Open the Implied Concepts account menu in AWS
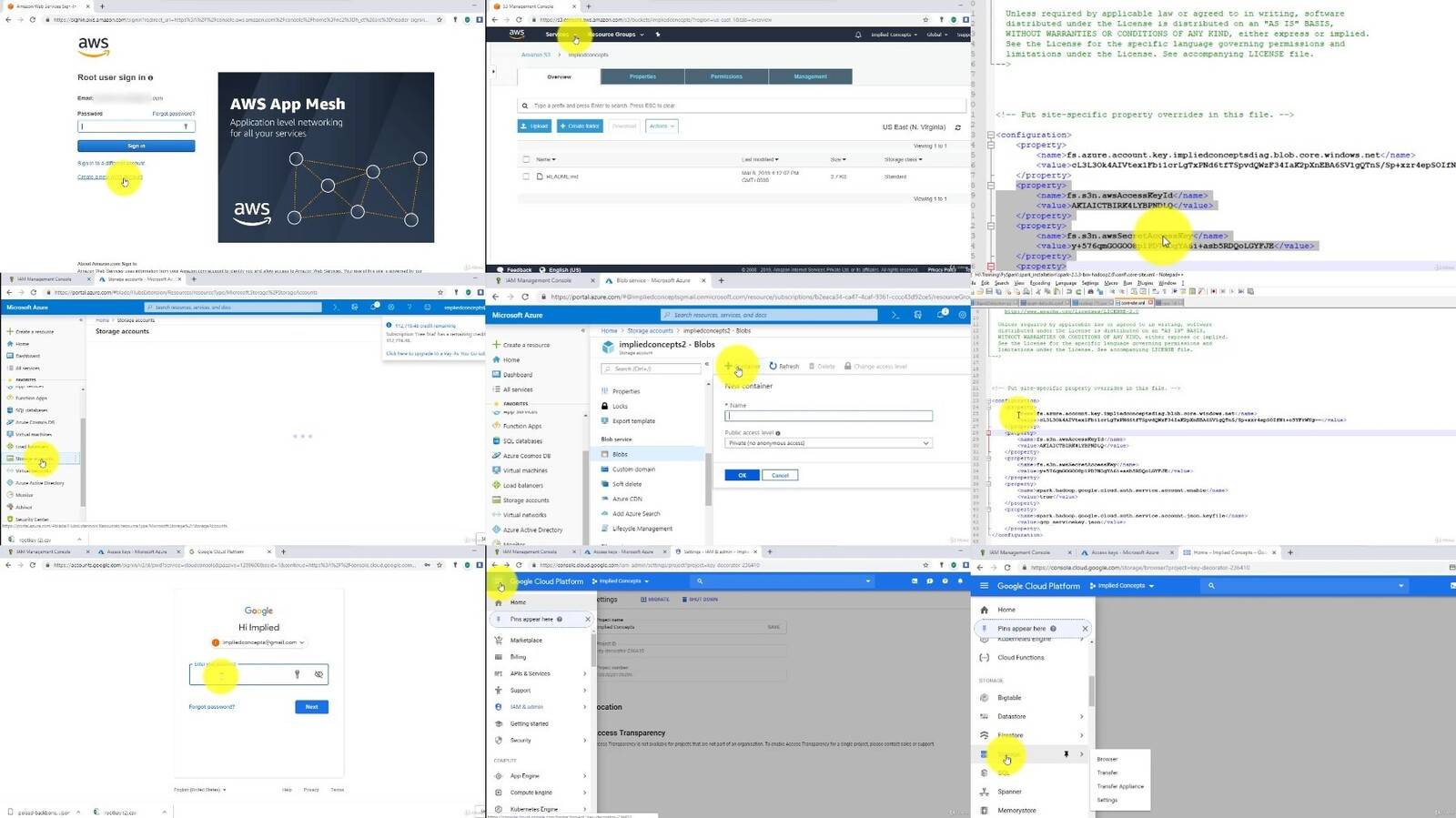This screenshot has width=1456, height=818. point(894,35)
